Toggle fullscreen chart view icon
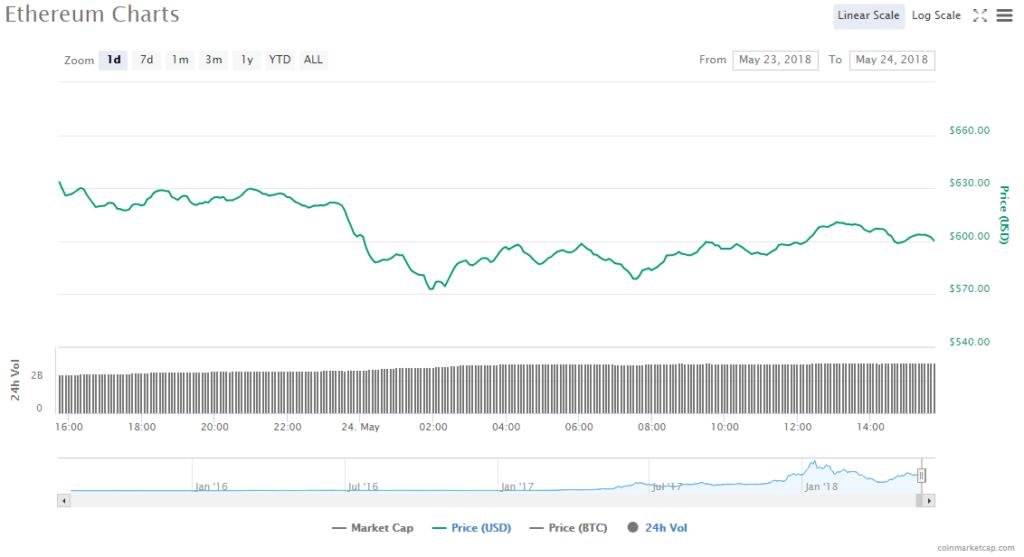The image size is (1024, 557). [980, 15]
